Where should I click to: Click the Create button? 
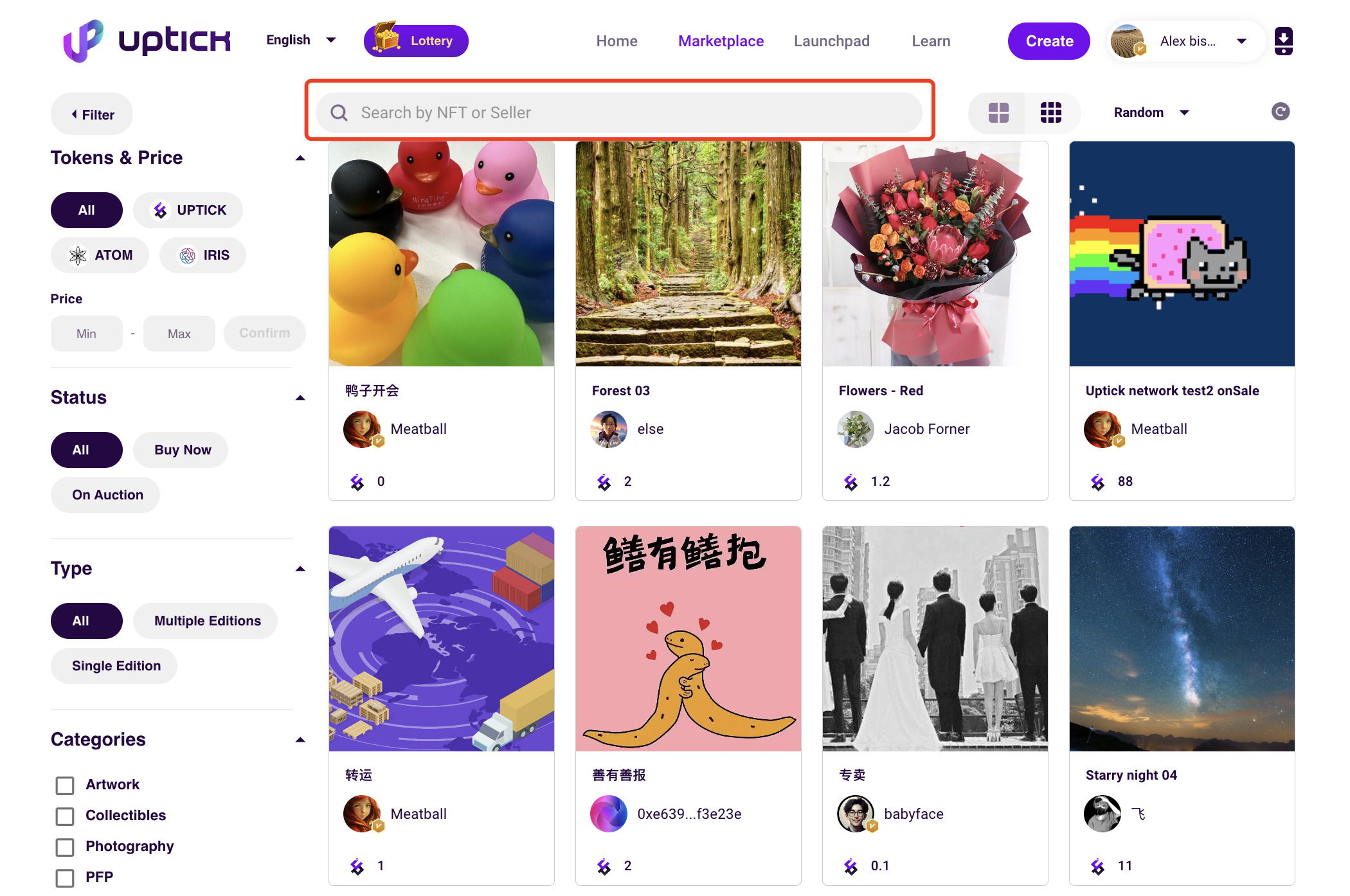pyautogui.click(x=1048, y=41)
